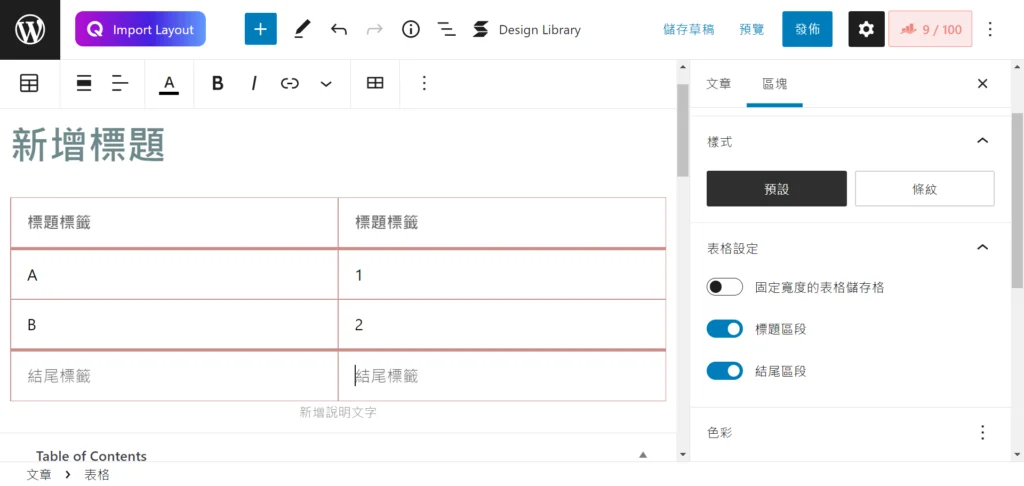Click the edit table grid icon
Image resolution: width=1024 pixels, height=486 pixels.
[x=375, y=83]
